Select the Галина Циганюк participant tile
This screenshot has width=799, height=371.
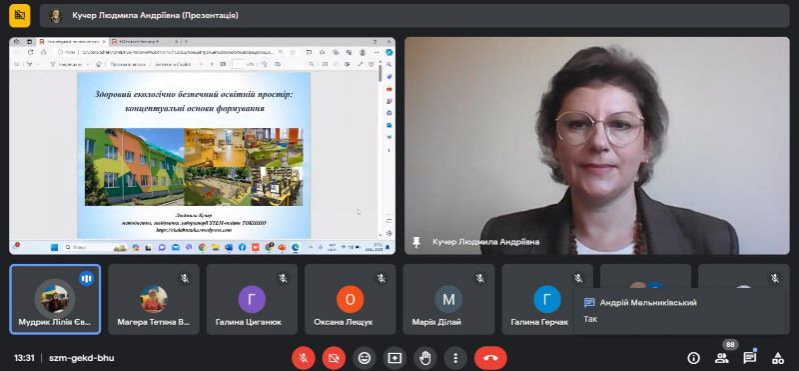[252, 299]
